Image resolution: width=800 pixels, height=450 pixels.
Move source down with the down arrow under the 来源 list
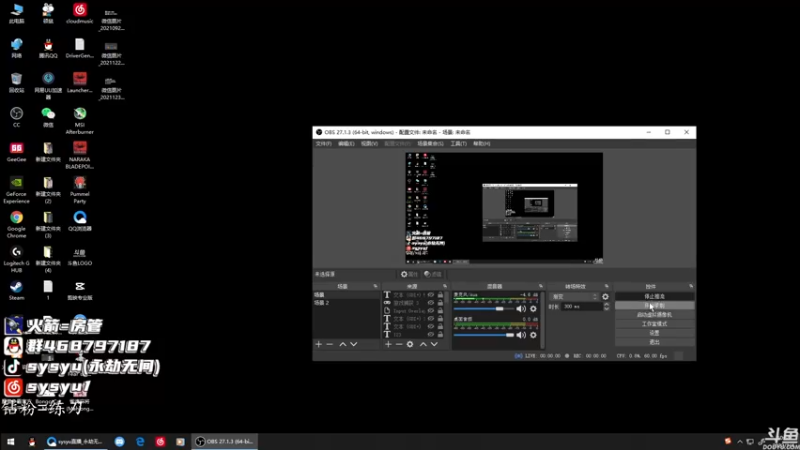click(434, 344)
